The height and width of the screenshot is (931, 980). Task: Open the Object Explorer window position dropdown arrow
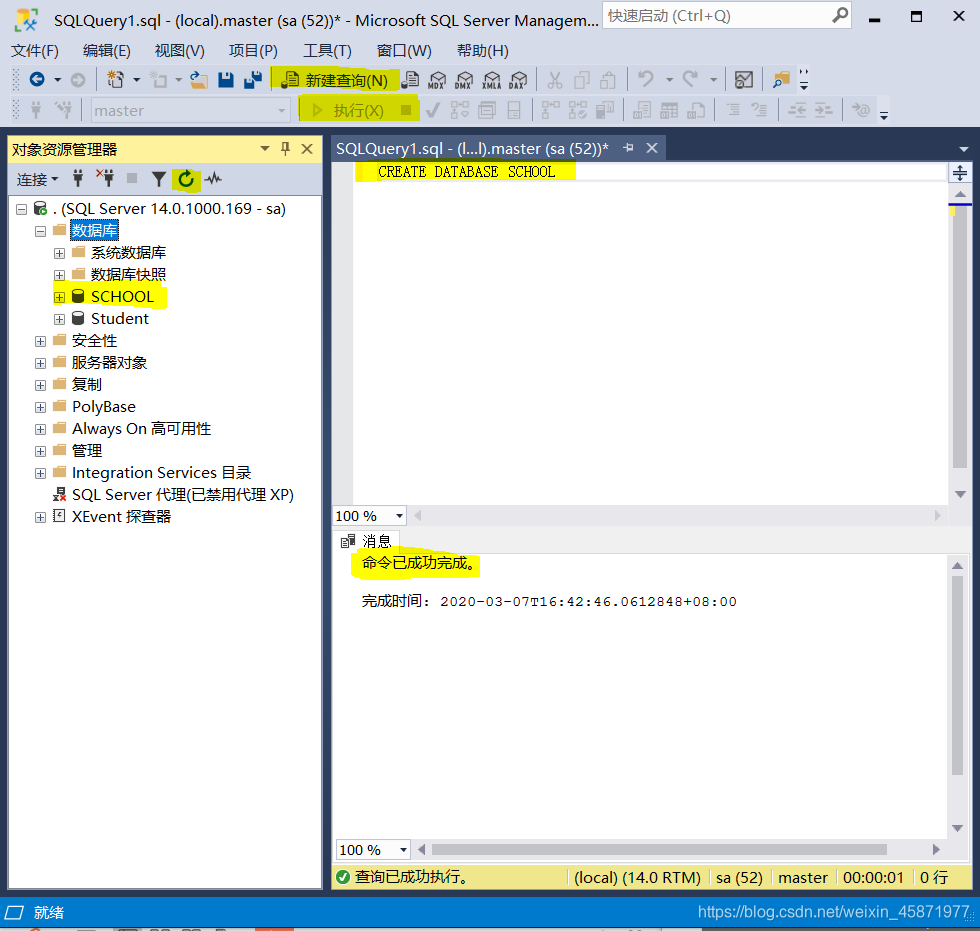[x=265, y=149]
